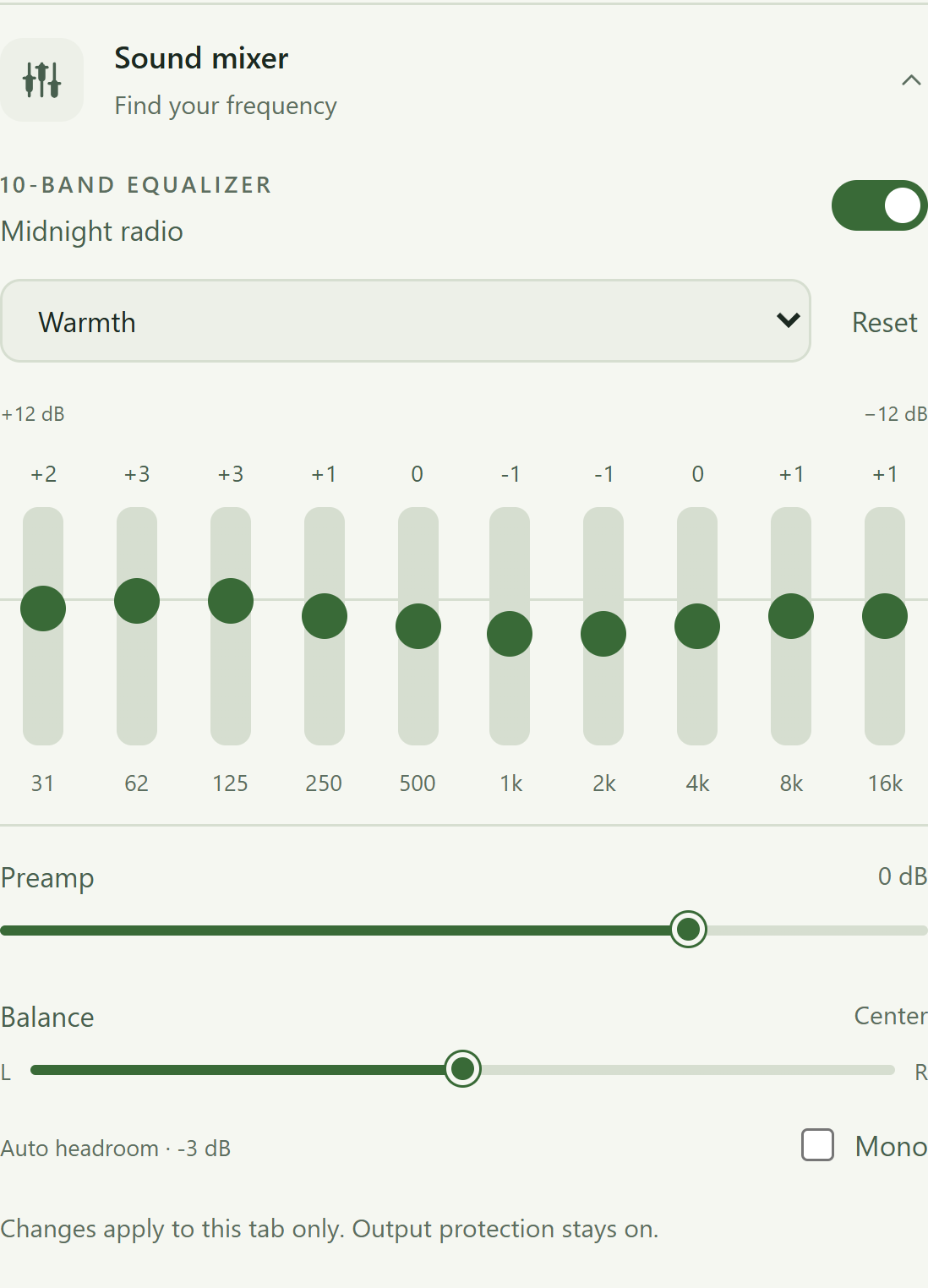Click the 'Balance' label
This screenshot has width=928, height=1288.
(47, 1017)
